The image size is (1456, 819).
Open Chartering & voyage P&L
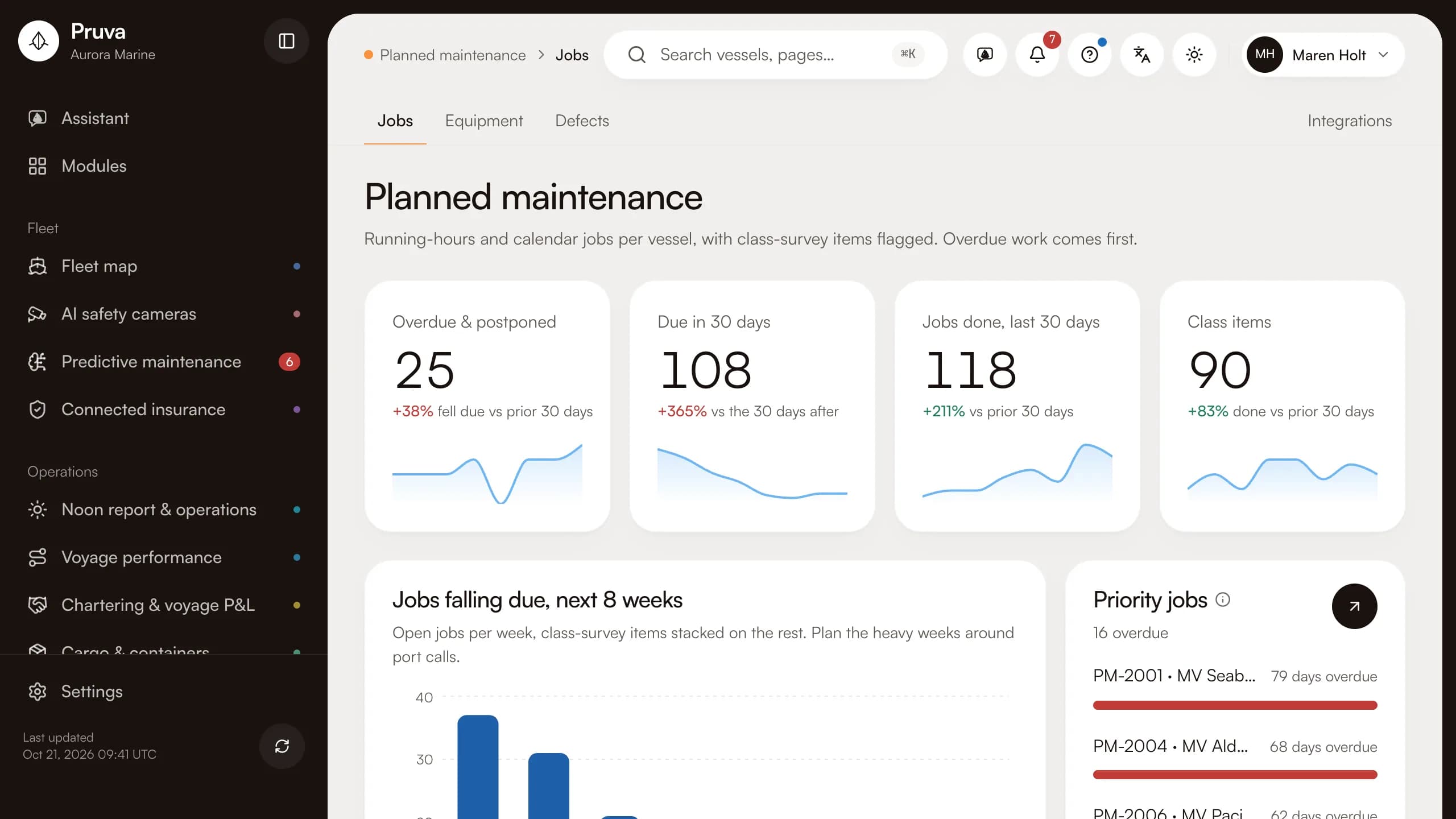[x=164, y=605]
